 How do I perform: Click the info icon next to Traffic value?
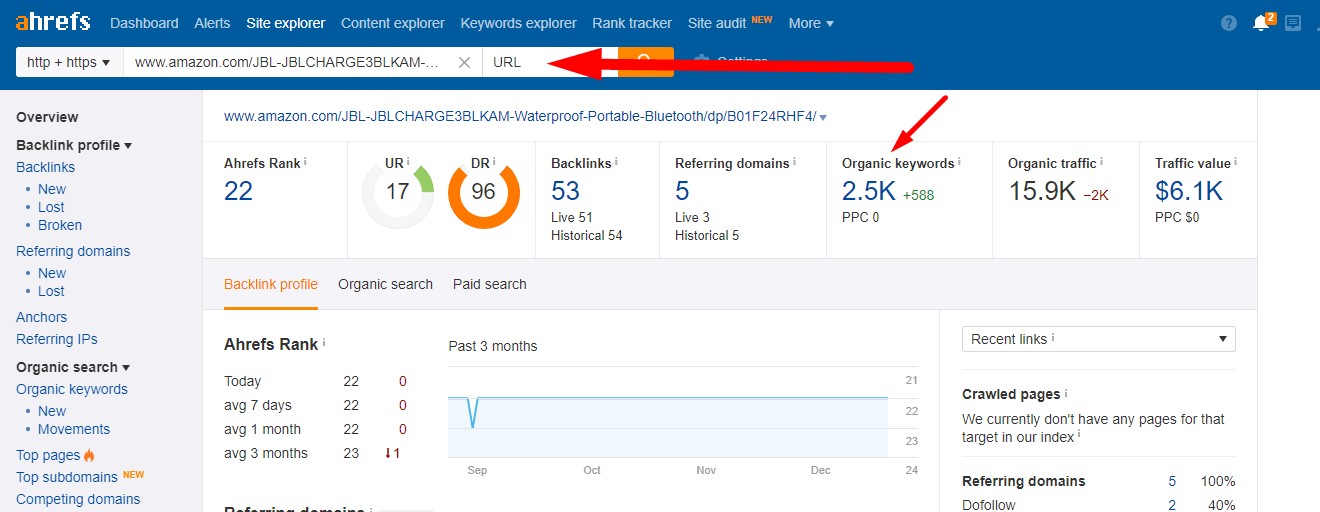coord(1236,162)
